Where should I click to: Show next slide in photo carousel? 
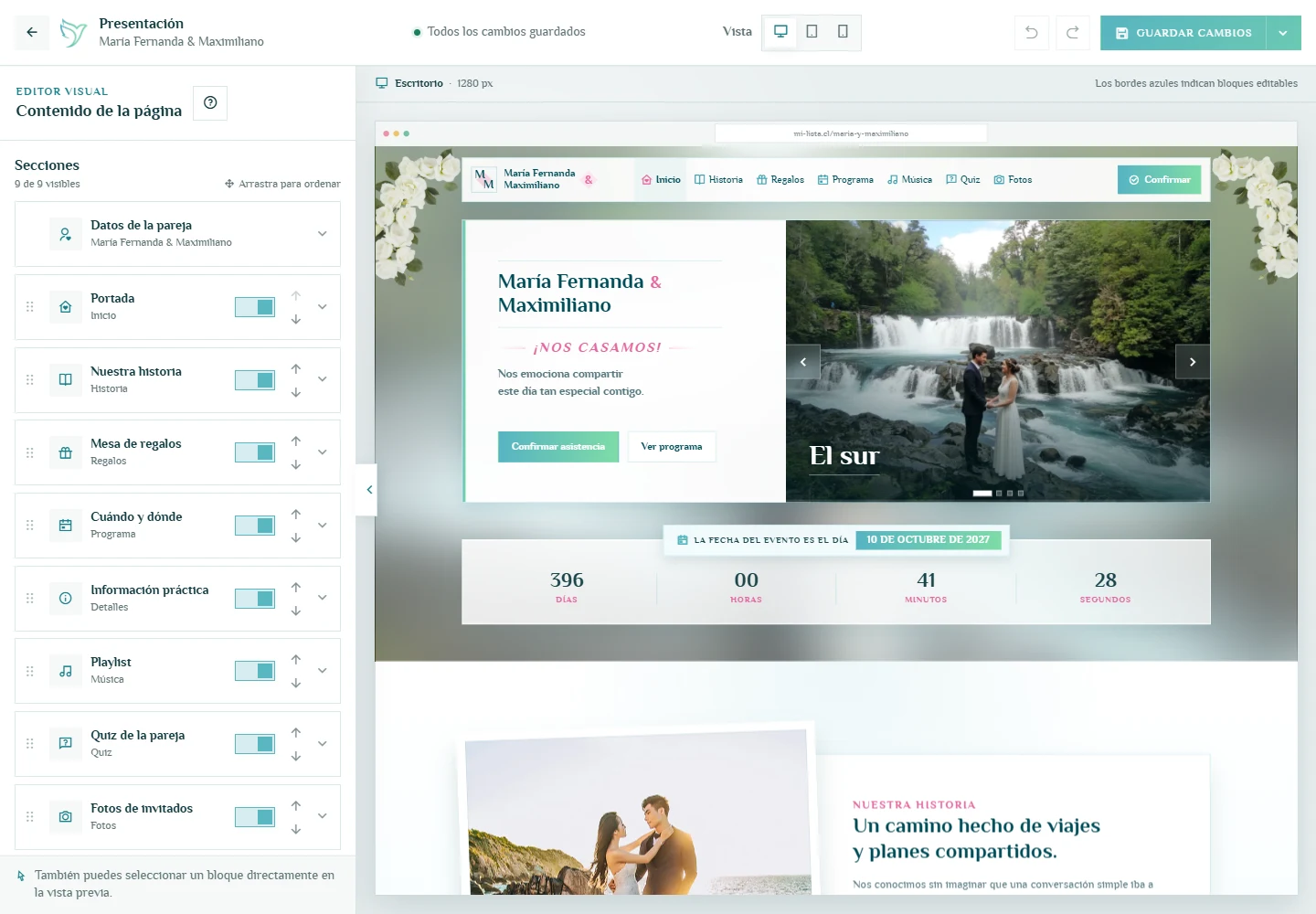(1193, 362)
